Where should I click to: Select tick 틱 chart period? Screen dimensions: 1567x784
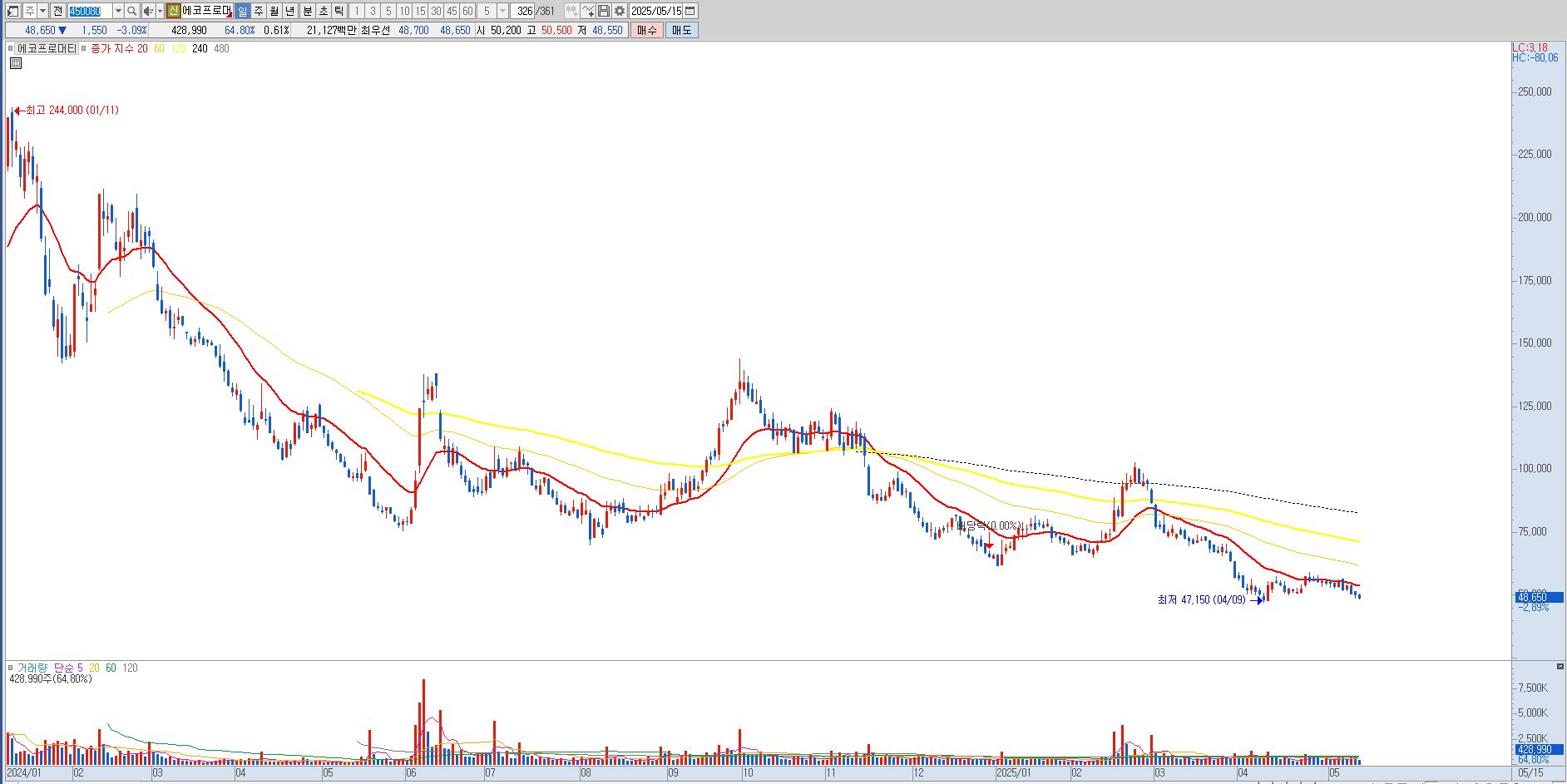point(339,11)
